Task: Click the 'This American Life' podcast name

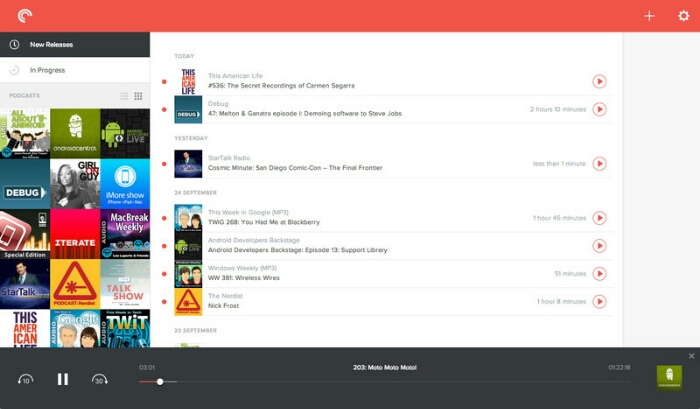Action: click(235, 76)
